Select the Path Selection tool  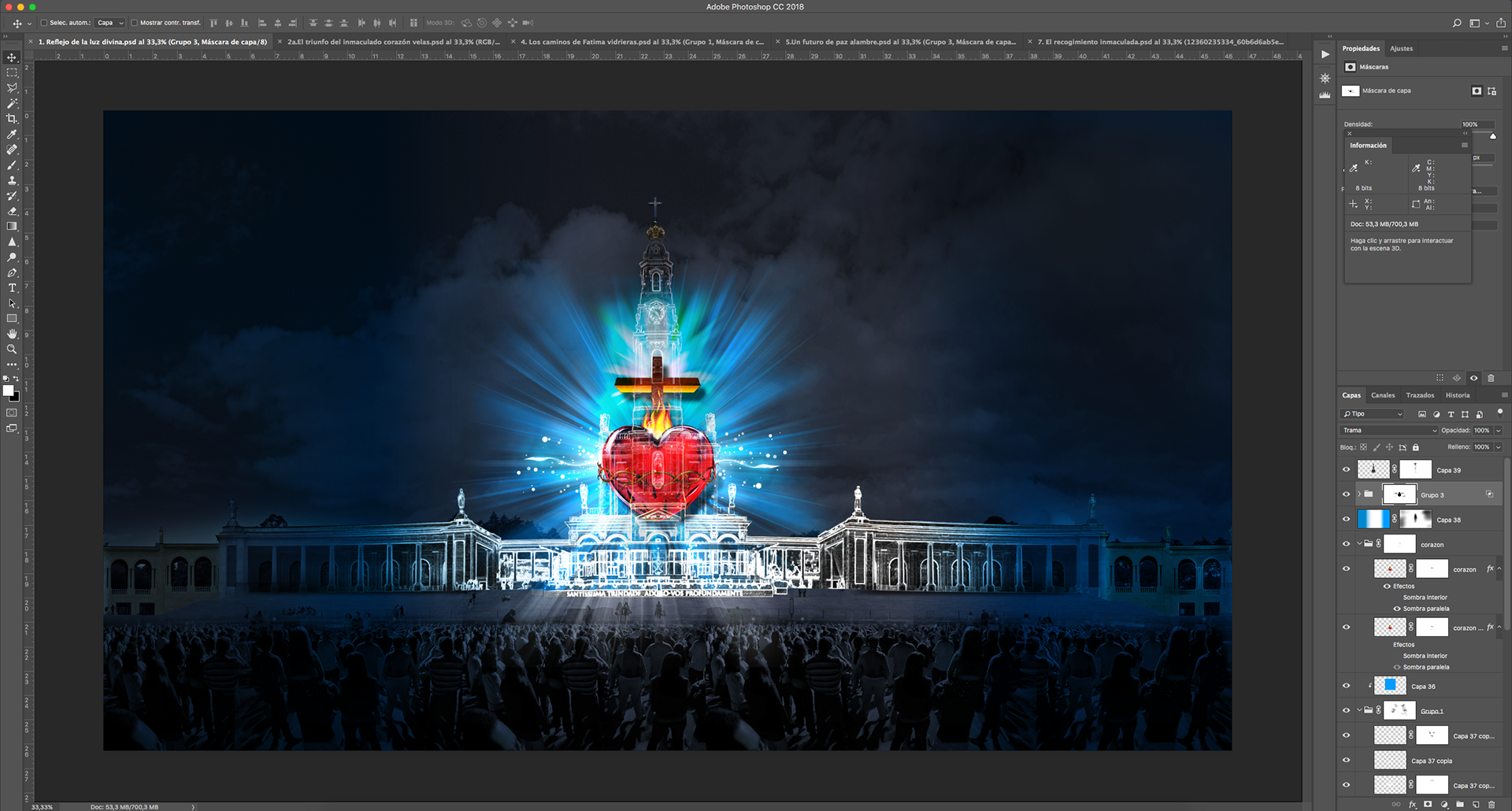pyautogui.click(x=12, y=303)
